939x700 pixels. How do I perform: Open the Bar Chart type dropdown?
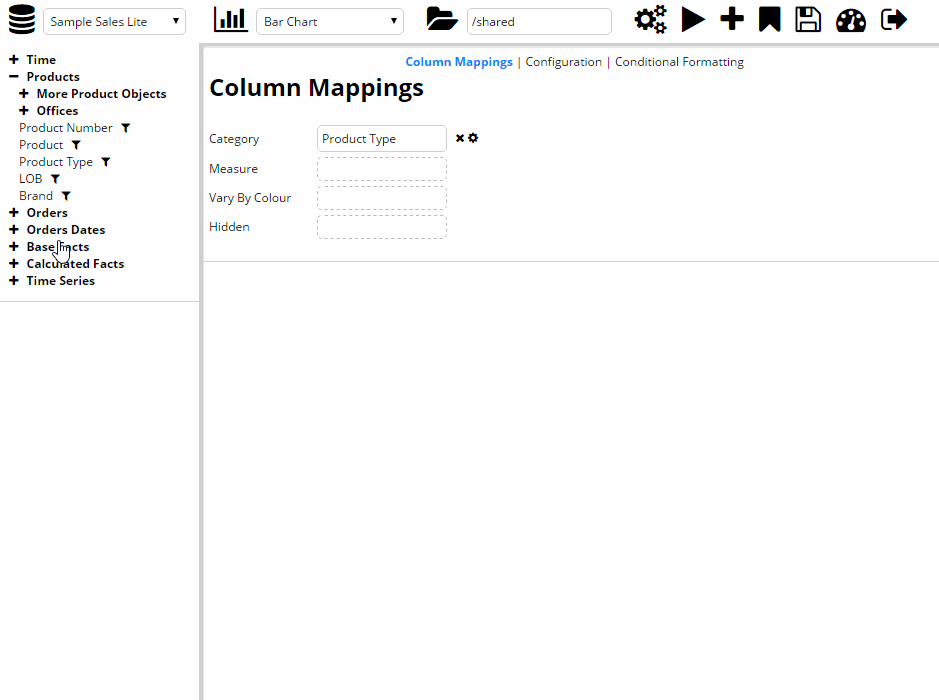(329, 20)
